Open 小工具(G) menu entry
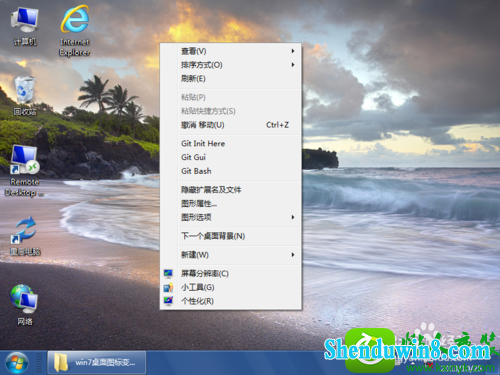 [231, 287]
